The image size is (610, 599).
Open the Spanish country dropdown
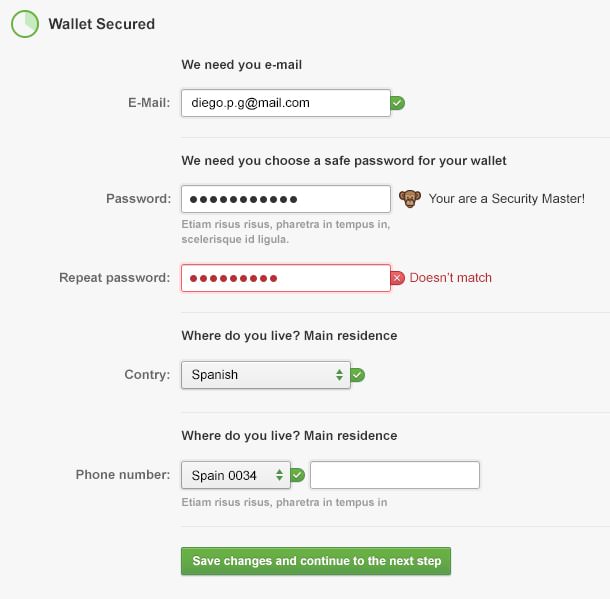point(265,375)
